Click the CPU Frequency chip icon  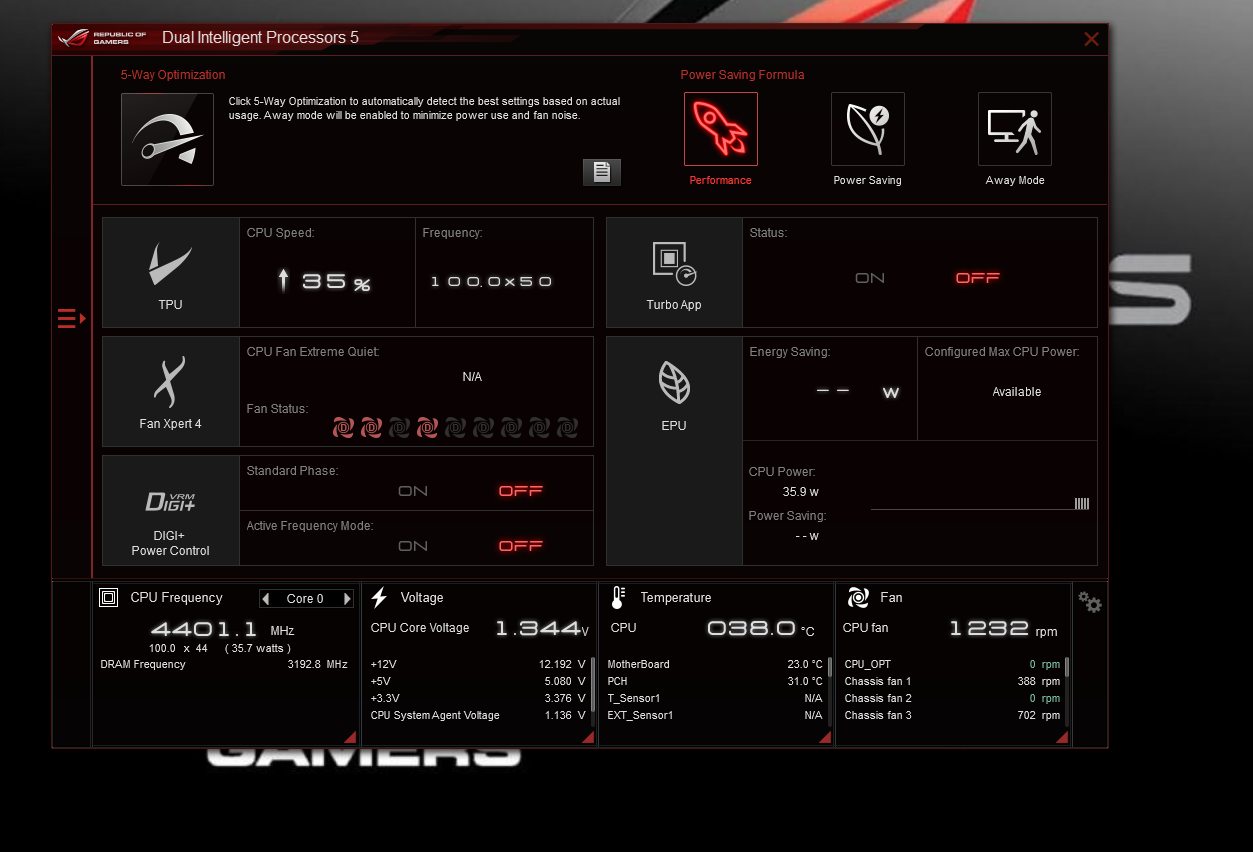(109, 598)
